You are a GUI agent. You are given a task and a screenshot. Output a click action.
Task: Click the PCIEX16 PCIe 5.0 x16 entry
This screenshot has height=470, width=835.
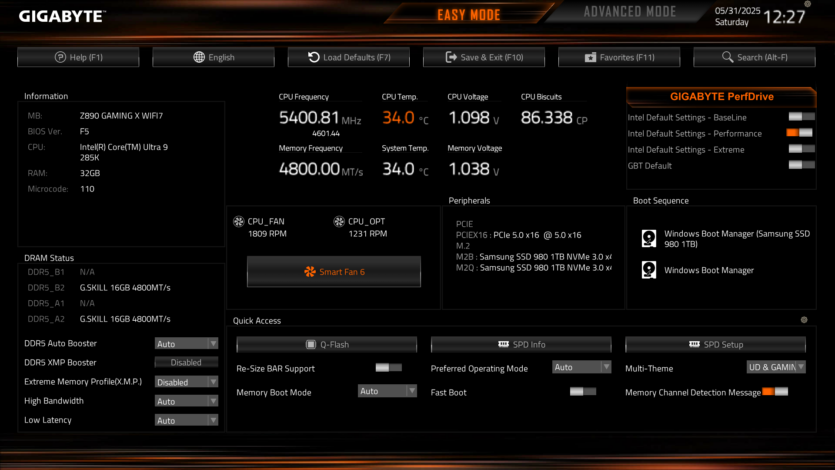coord(519,235)
